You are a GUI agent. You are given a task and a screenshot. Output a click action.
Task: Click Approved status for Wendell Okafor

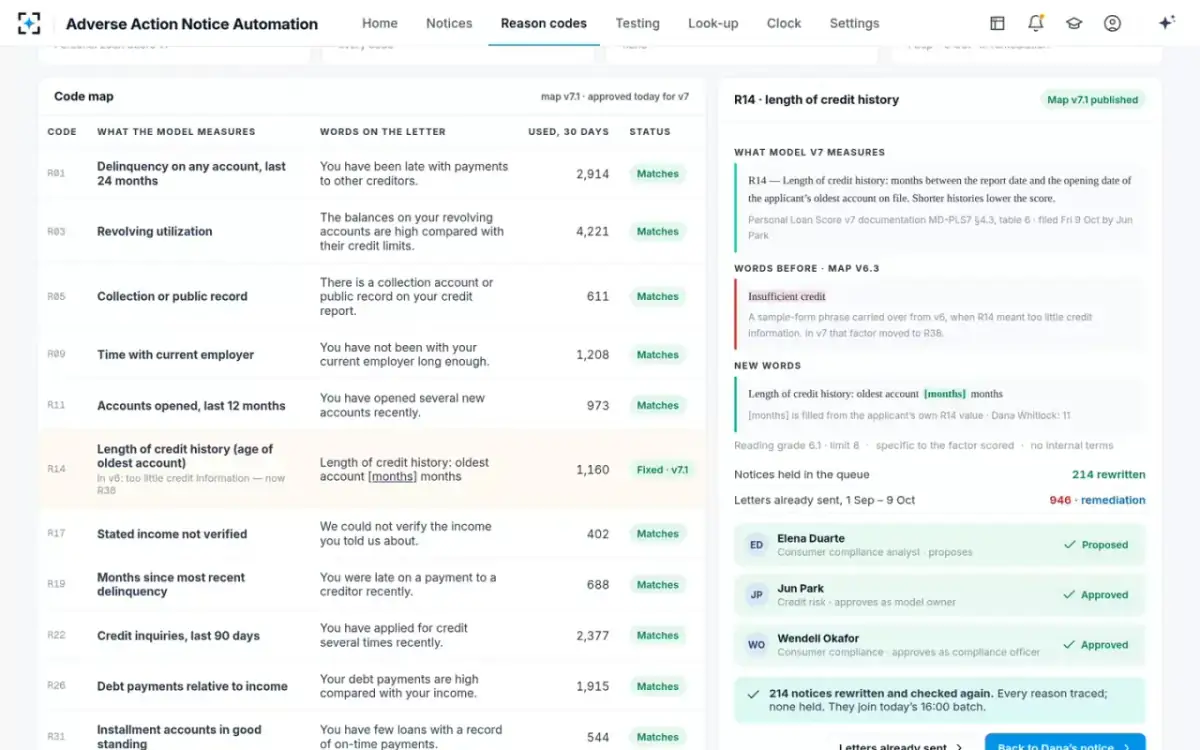pos(1096,645)
